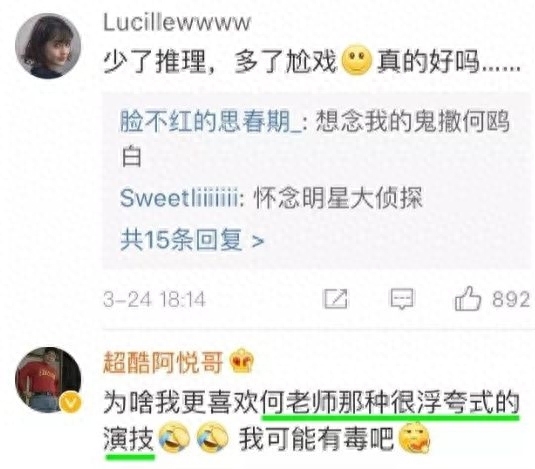This screenshot has height=469, width=535.
Task: Click the smiley emoji in first comment
Action: point(356,60)
